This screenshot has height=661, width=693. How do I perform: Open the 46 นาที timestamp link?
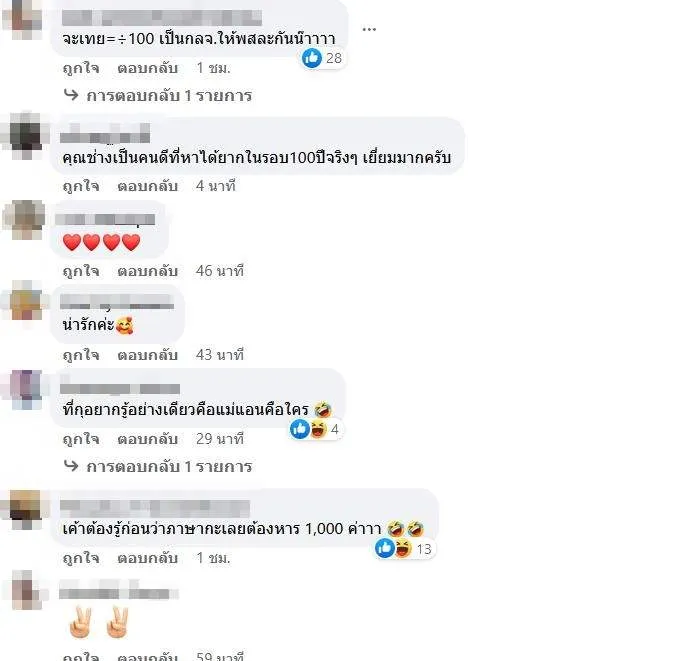pyautogui.click(x=220, y=271)
